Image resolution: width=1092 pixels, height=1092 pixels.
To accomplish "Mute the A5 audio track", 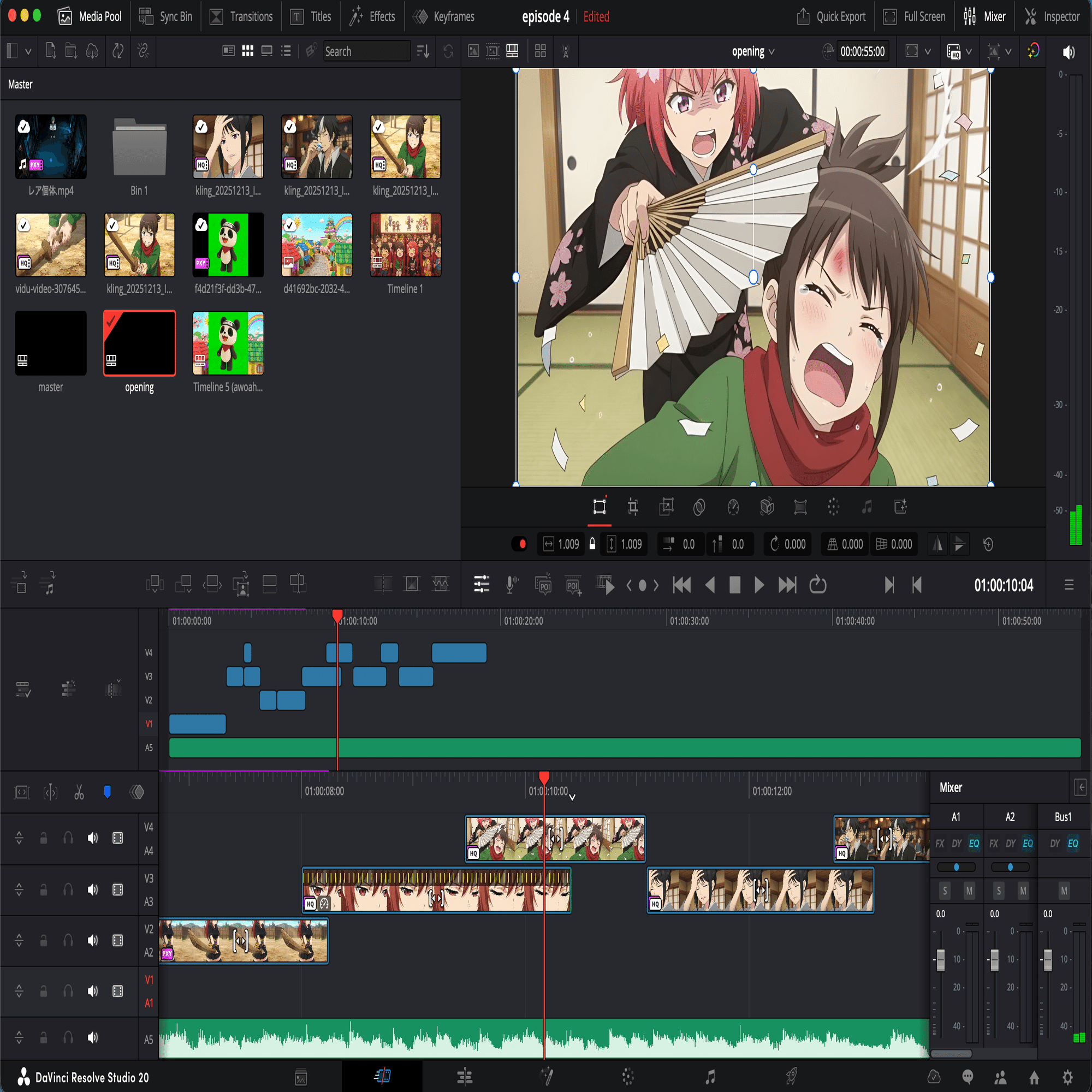I will (x=92, y=1038).
